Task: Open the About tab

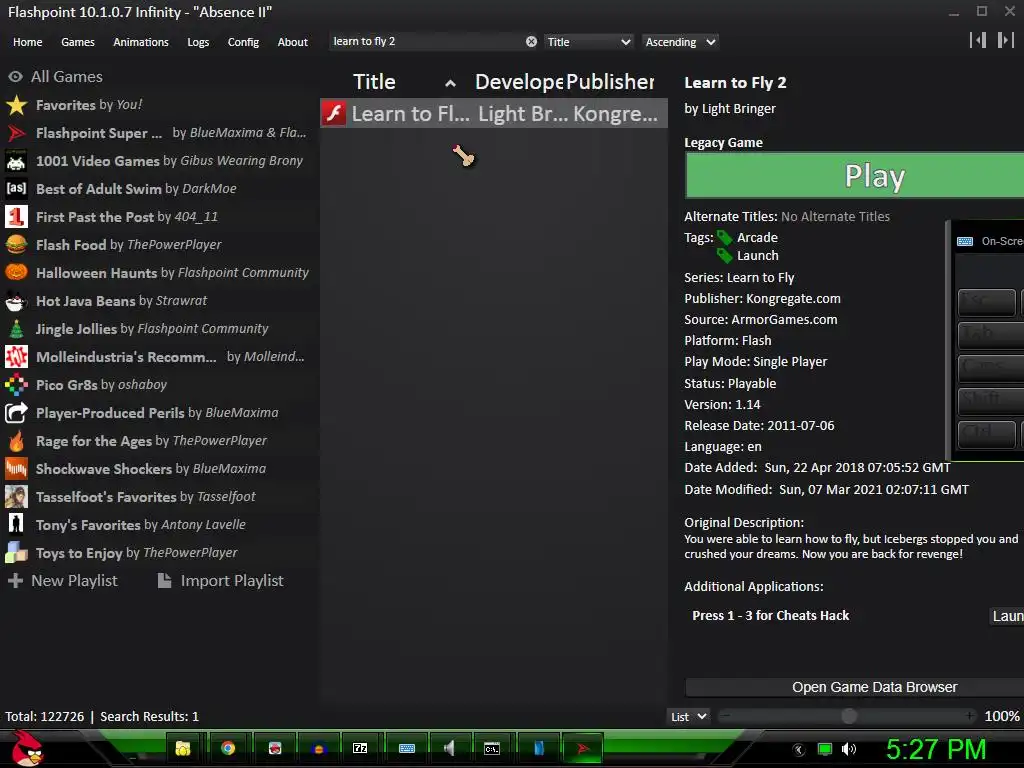Action: coord(293,42)
